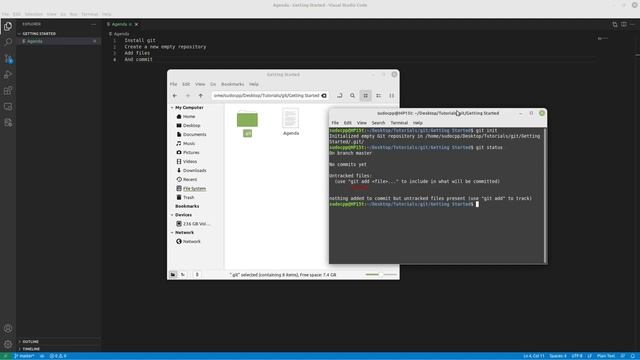Open the Edit menu in the file manager
Viewport: 640px width, 360px height.
(186, 84)
